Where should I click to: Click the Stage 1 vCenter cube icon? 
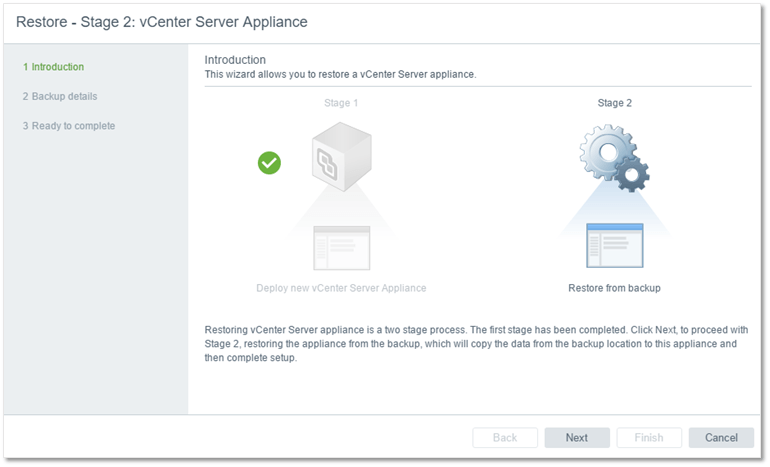(x=342, y=157)
